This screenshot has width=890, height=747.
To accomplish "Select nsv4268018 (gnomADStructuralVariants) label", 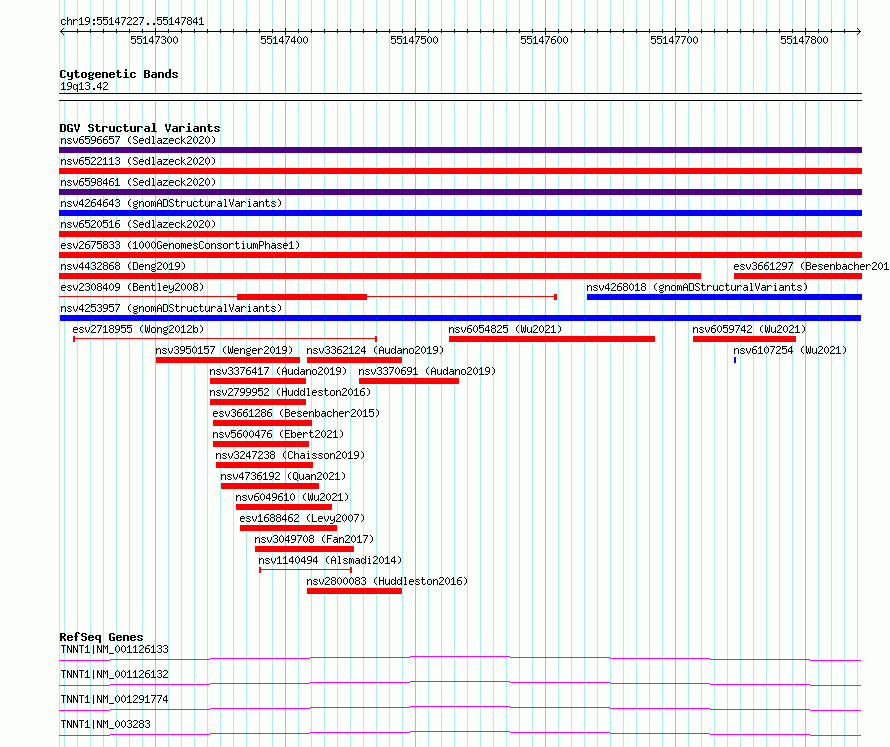I will pyautogui.click(x=697, y=287).
